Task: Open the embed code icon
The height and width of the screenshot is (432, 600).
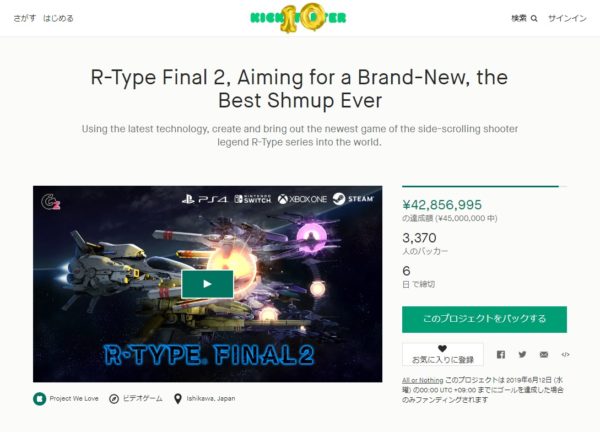Action: tap(565, 355)
